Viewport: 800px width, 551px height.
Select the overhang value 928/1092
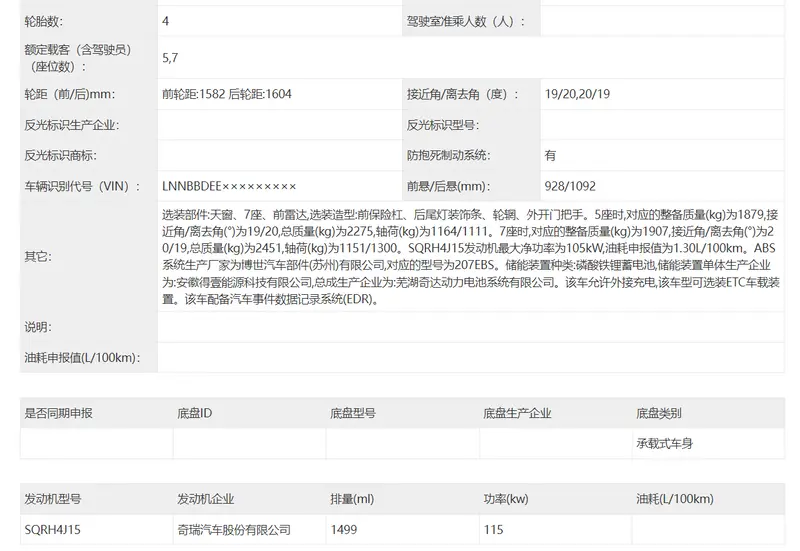click(570, 186)
